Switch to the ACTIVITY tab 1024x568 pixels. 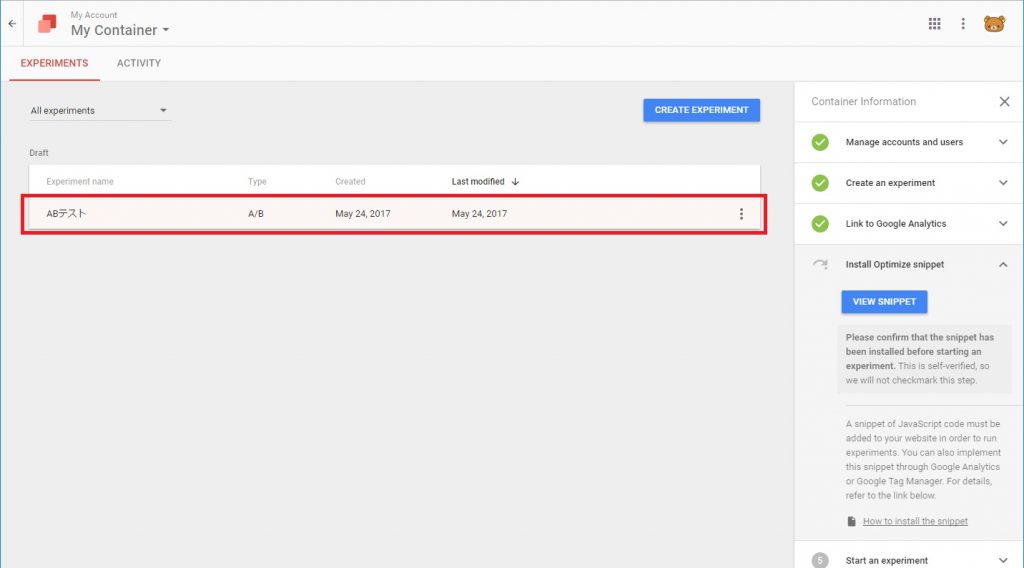[x=138, y=63]
